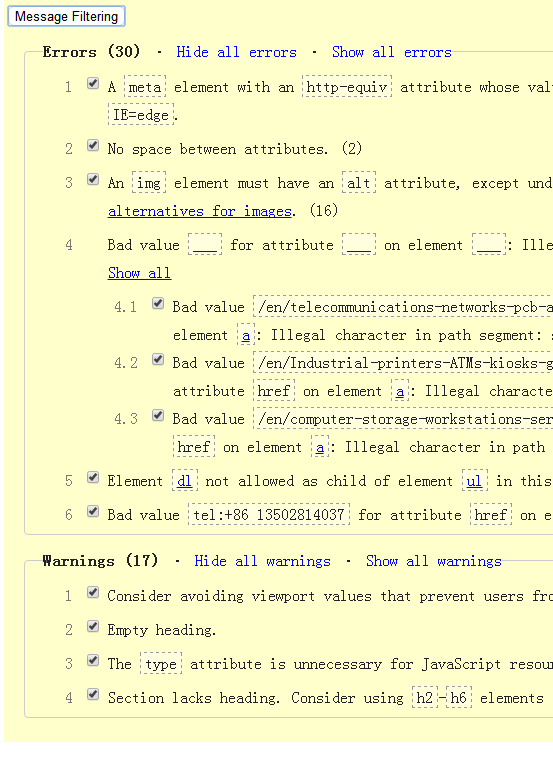Click the h6 code text in warning 4
The height and width of the screenshot is (759, 553).
pos(459,698)
